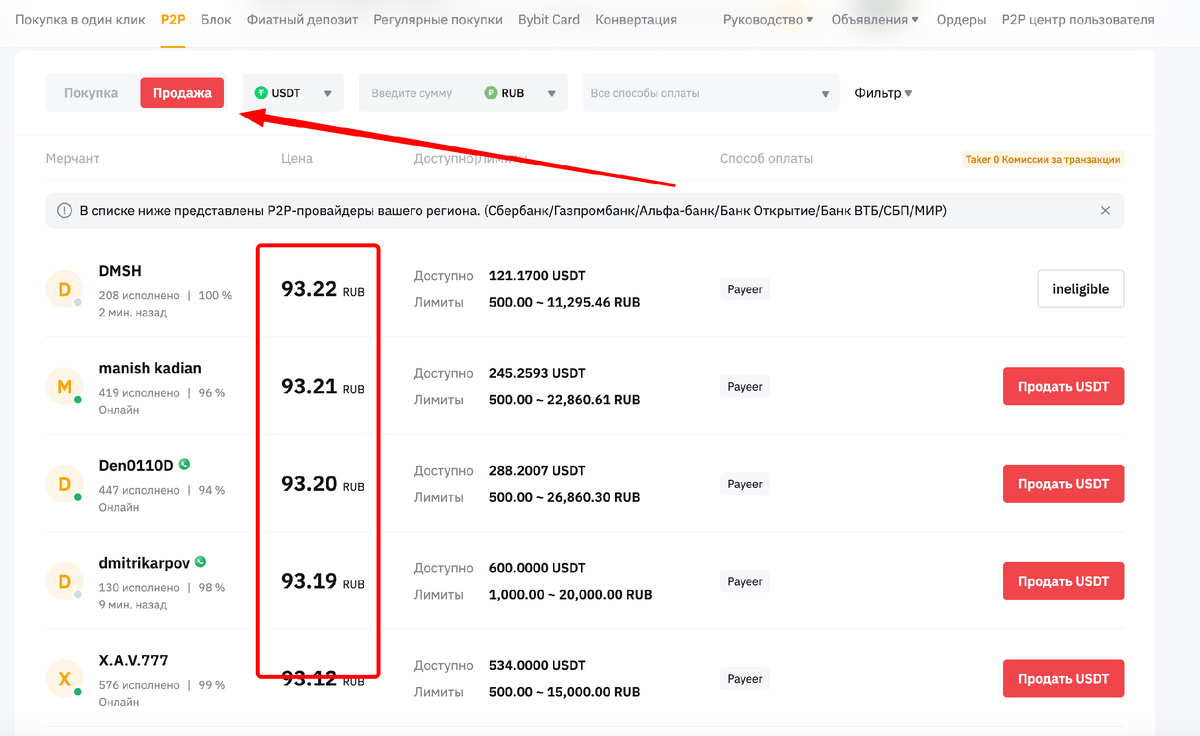The height and width of the screenshot is (736, 1200).
Task: Sell USDT to dmitrikarpov
Action: (x=1064, y=581)
